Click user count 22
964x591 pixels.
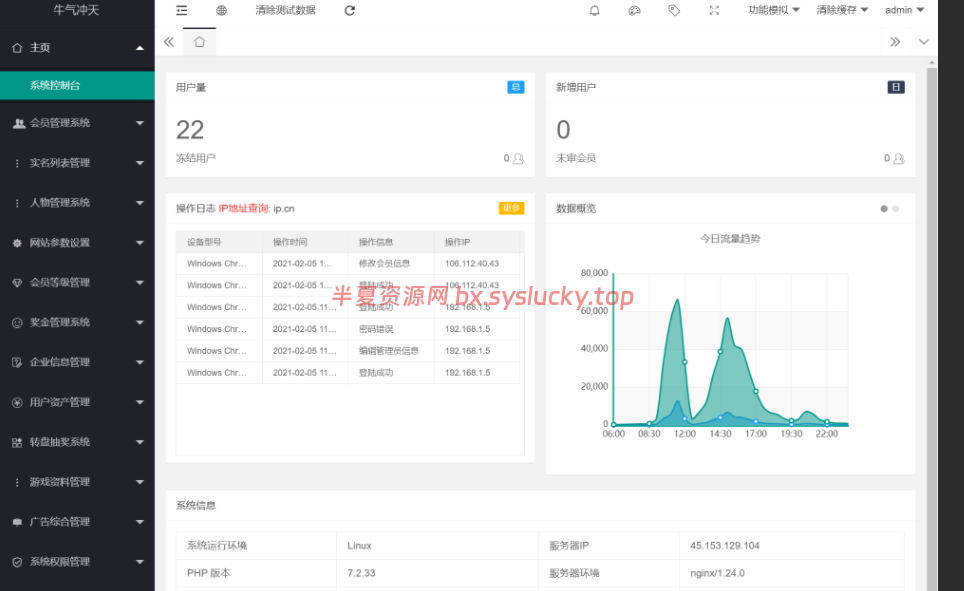pyautogui.click(x=190, y=130)
